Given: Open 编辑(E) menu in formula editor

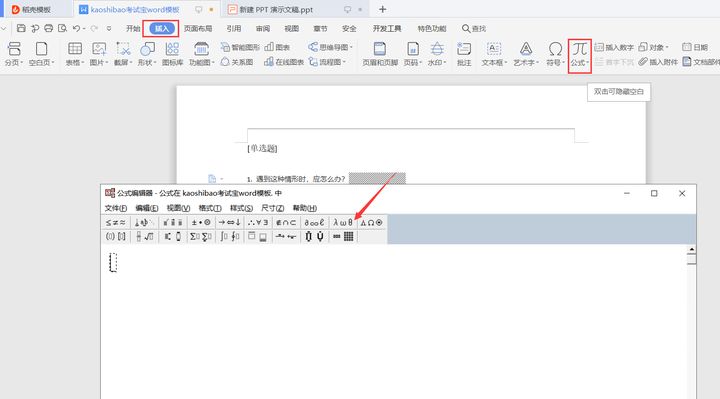Looking at the screenshot, I should point(146,208).
